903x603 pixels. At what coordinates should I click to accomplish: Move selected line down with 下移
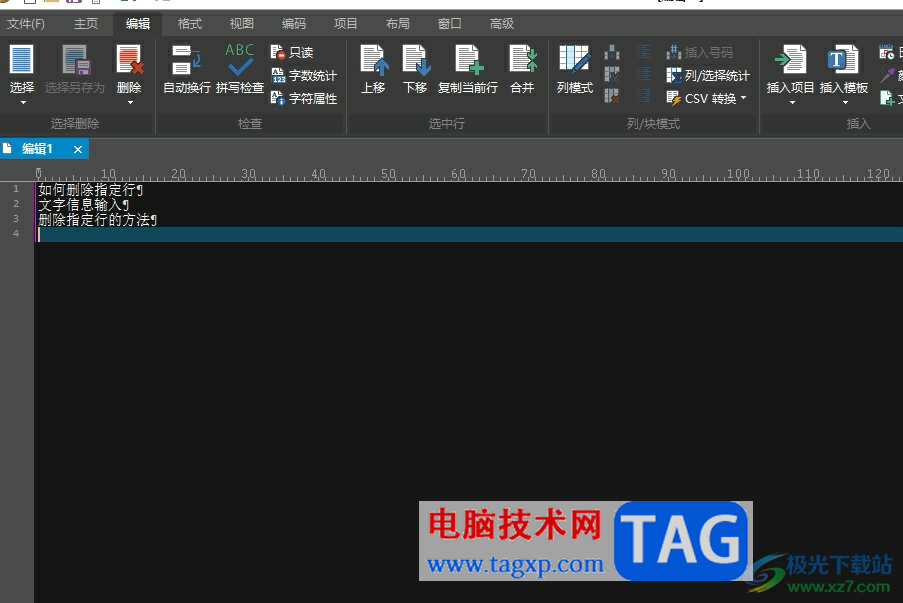pos(415,70)
